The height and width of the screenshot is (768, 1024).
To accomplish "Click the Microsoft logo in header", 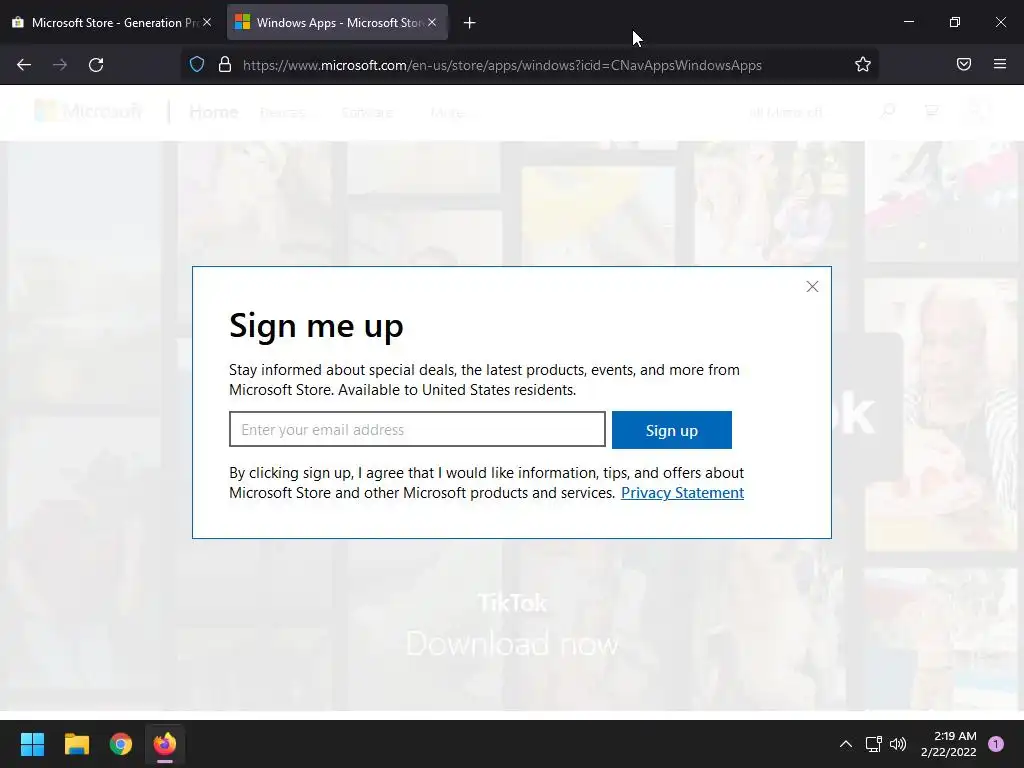I will (x=88, y=112).
